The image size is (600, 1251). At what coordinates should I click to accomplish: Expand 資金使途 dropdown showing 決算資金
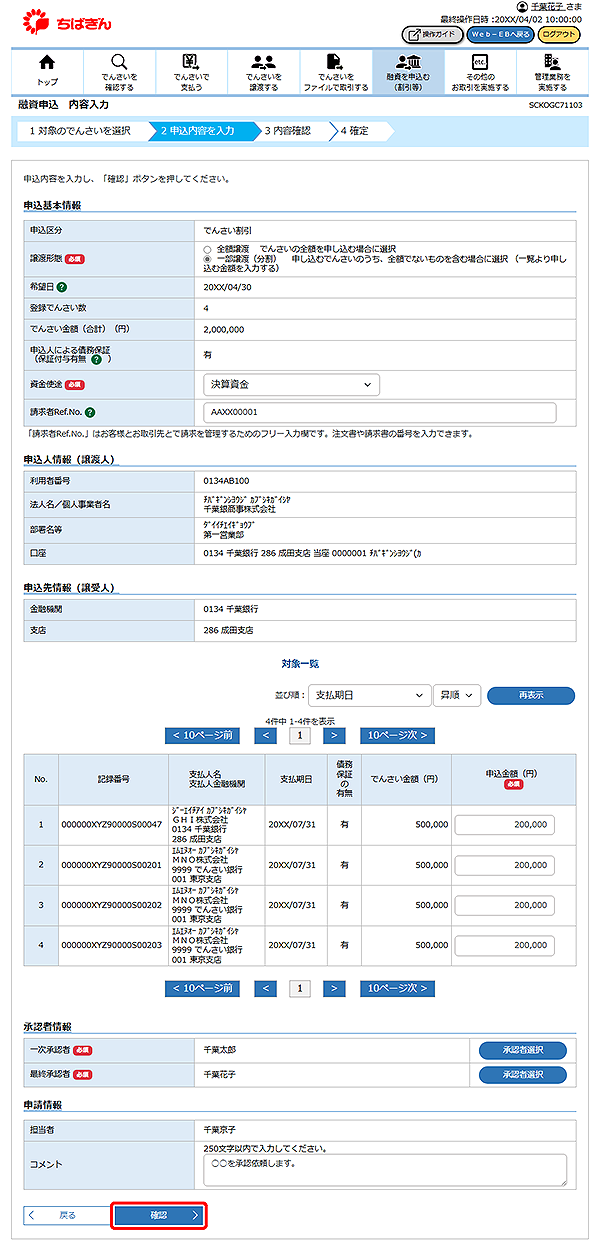291,384
